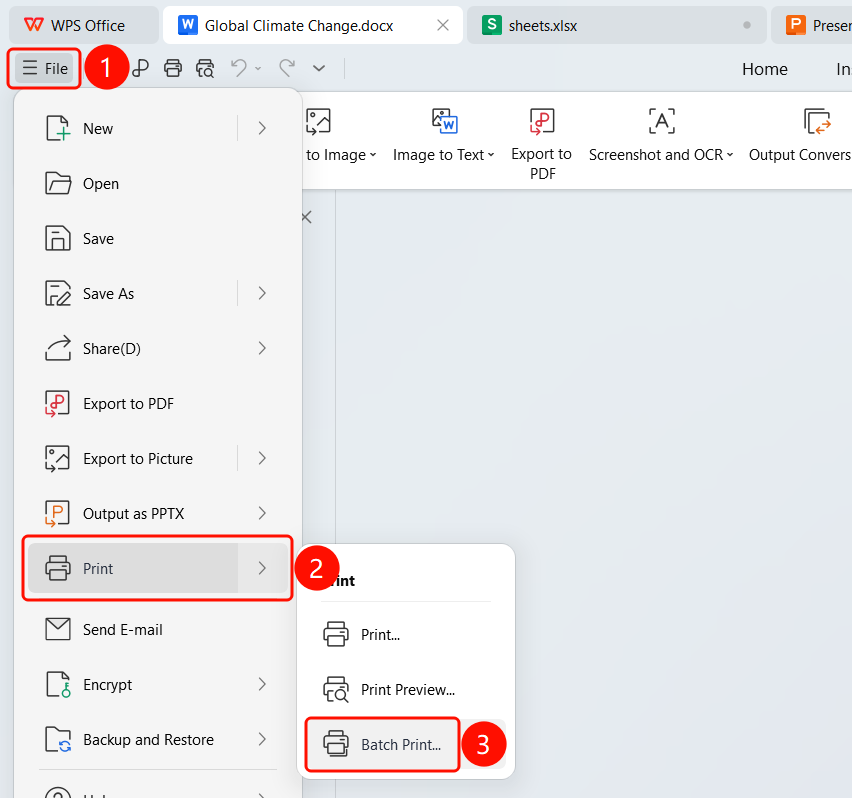
Task: Open the undo history dropdown arrow
Action: click(x=258, y=68)
